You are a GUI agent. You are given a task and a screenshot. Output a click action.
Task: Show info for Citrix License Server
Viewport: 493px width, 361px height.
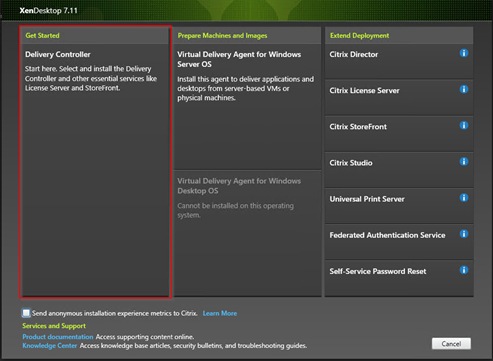464,89
